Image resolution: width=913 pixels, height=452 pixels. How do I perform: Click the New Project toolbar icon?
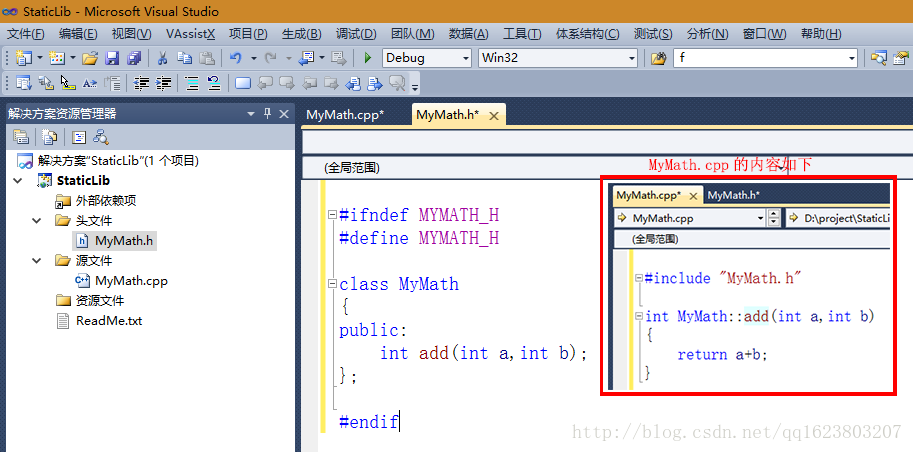(x=24, y=58)
